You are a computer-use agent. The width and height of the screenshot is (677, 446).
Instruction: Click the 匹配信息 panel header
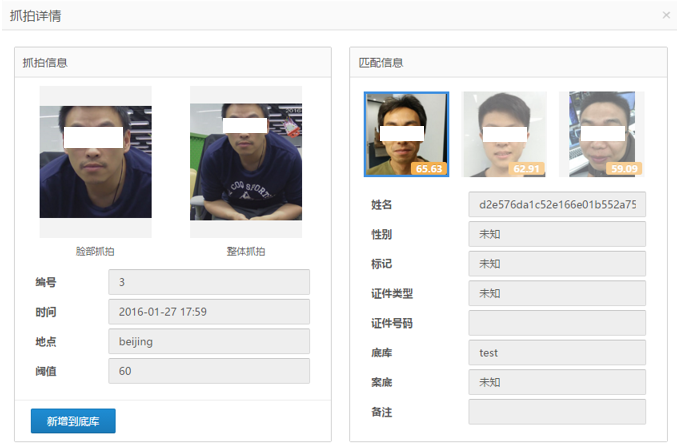(509, 63)
